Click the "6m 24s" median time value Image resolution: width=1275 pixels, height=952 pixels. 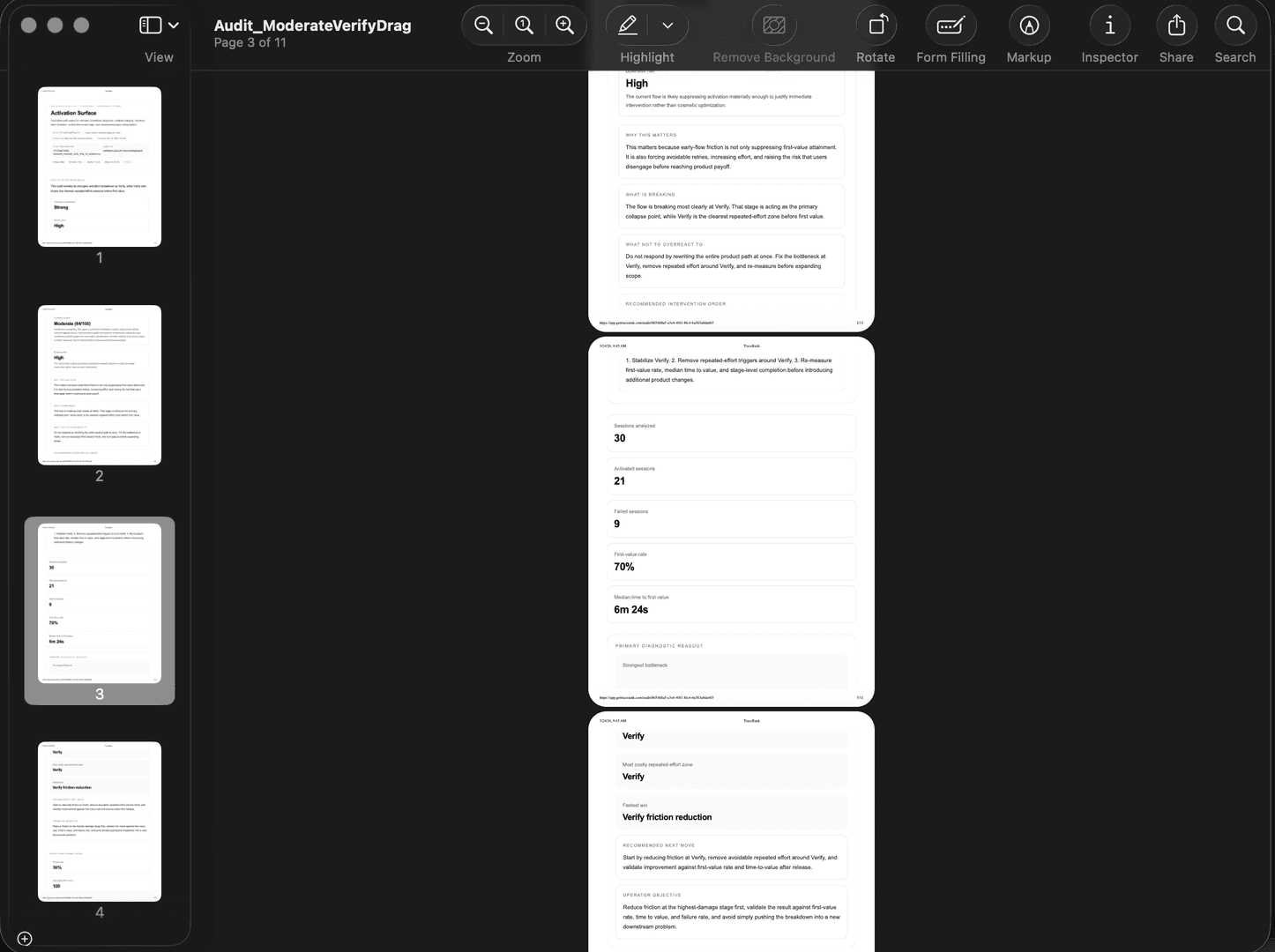point(631,610)
